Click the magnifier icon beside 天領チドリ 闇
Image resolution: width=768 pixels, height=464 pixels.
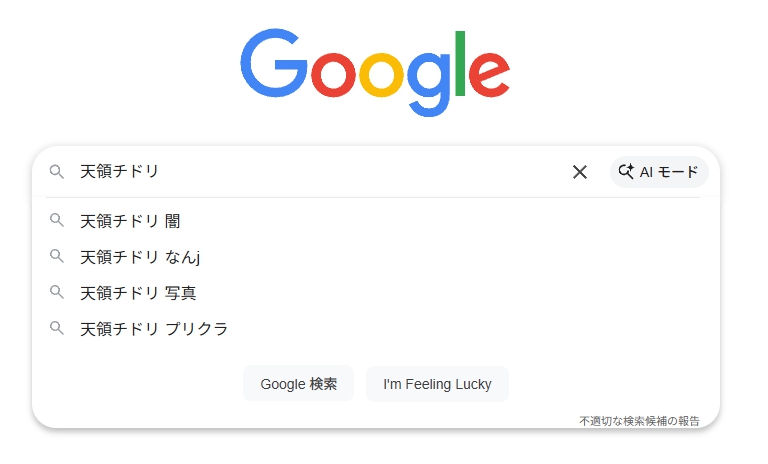pyautogui.click(x=57, y=221)
